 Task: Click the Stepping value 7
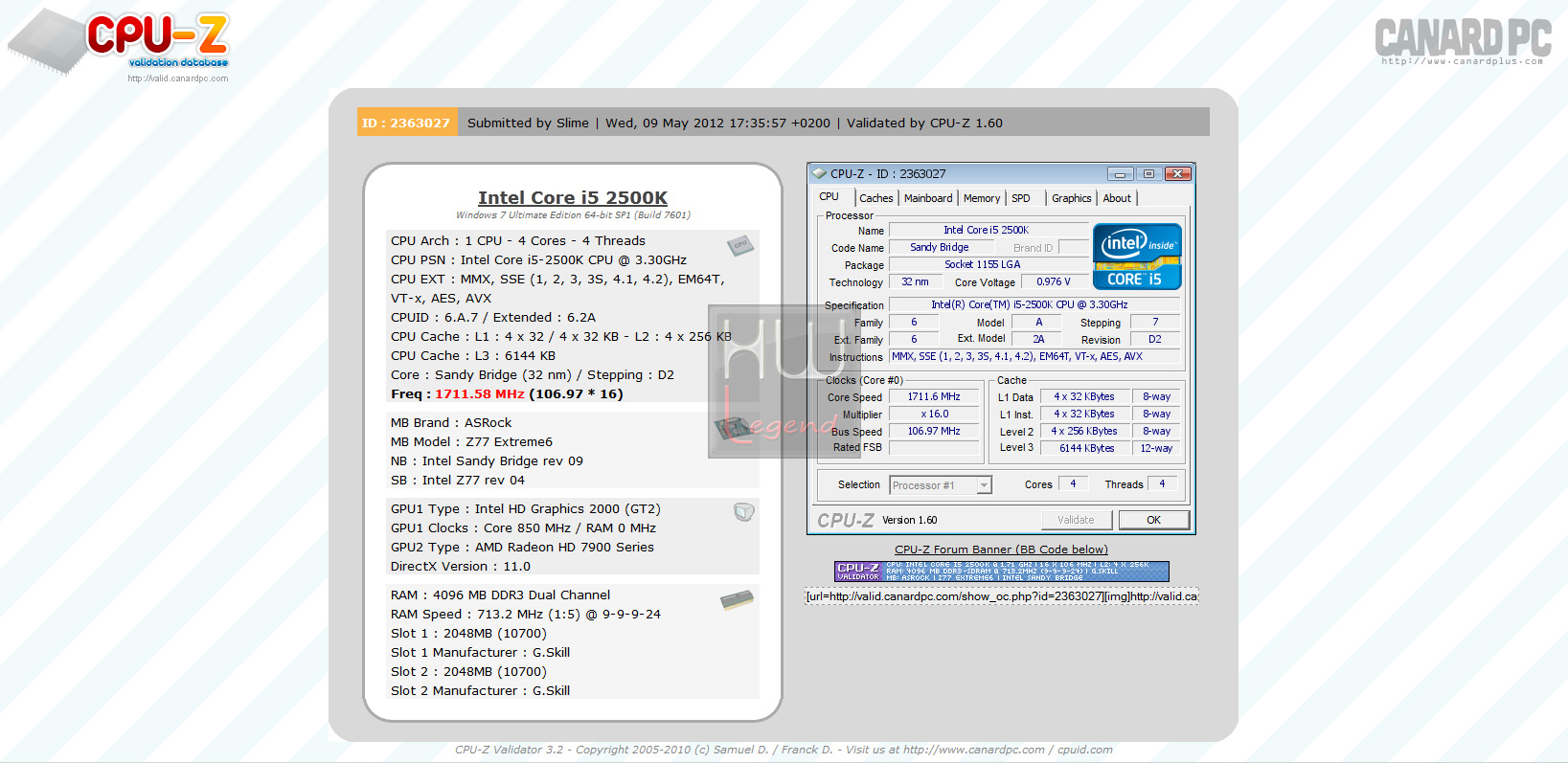pyautogui.click(x=1155, y=322)
